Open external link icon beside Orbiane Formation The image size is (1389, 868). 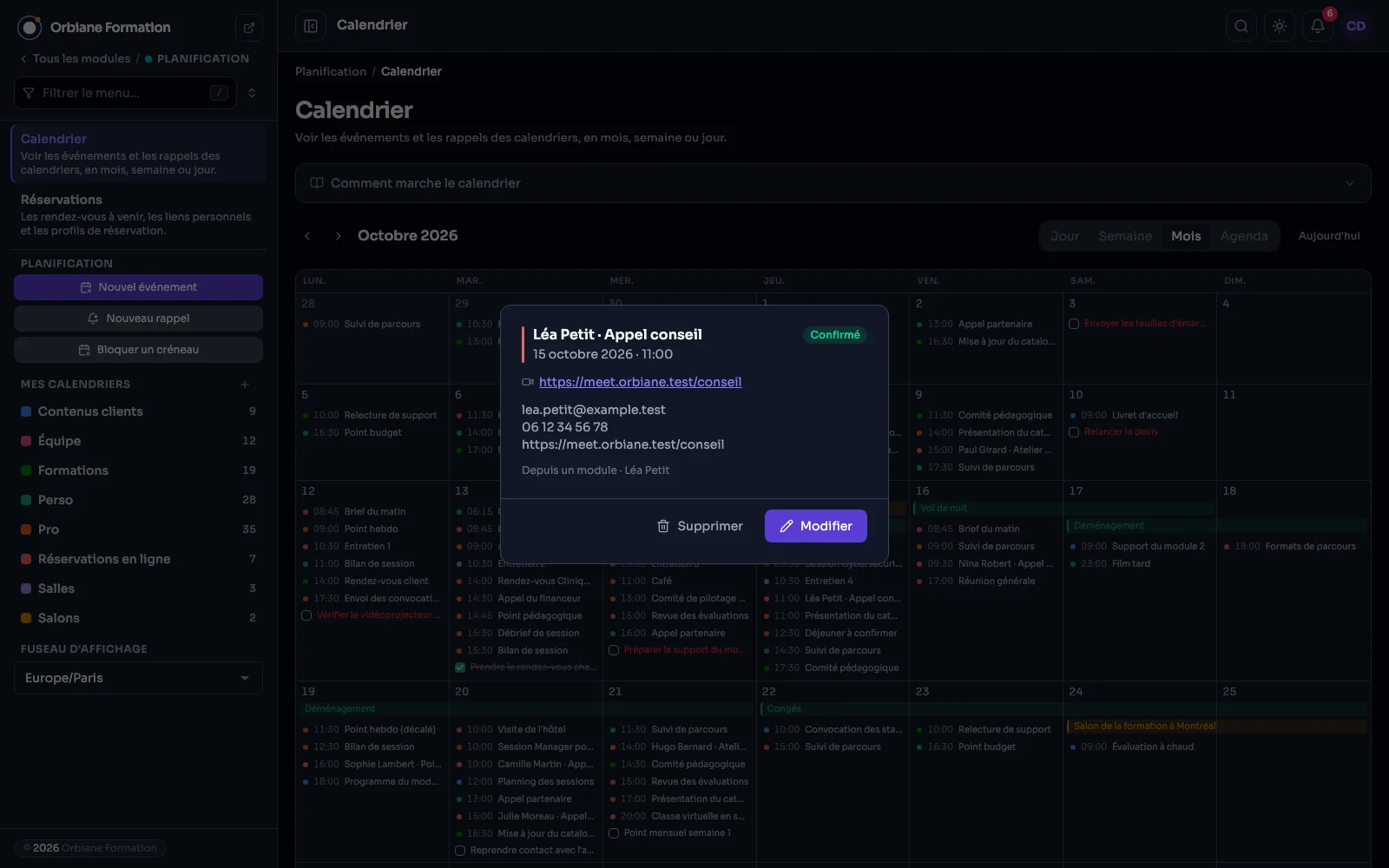click(249, 28)
